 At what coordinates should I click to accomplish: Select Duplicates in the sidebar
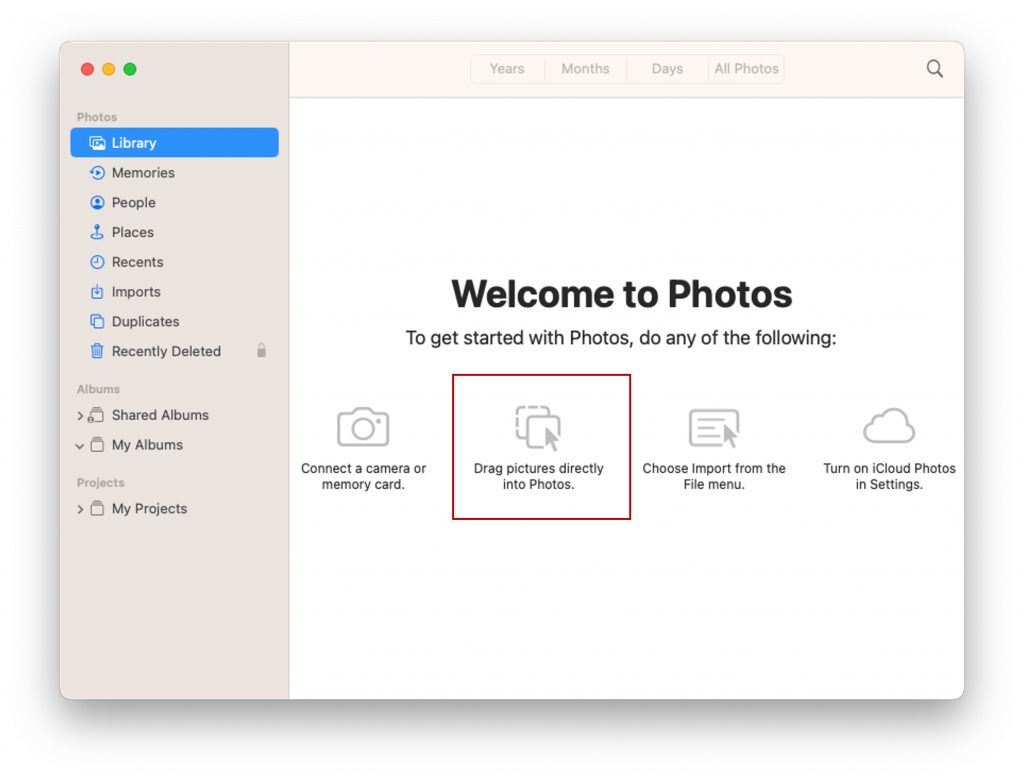point(145,322)
